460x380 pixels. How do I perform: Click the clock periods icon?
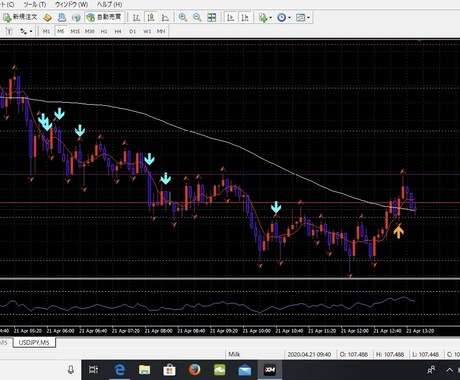(282, 17)
